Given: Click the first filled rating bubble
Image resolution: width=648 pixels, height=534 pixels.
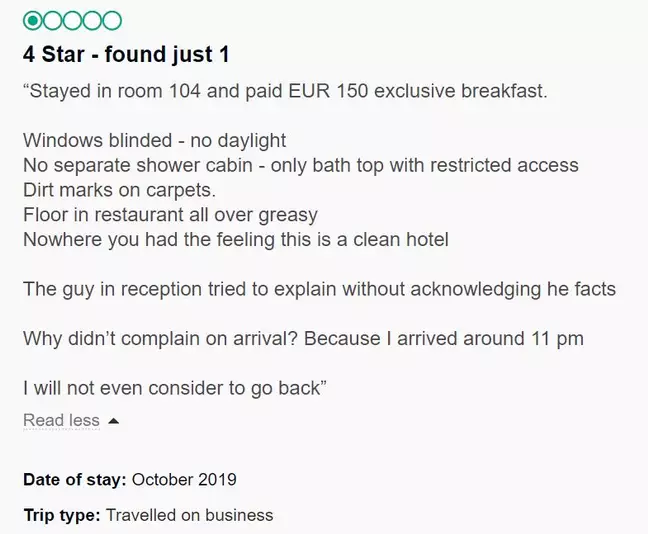Looking at the screenshot, I should click(x=32, y=20).
